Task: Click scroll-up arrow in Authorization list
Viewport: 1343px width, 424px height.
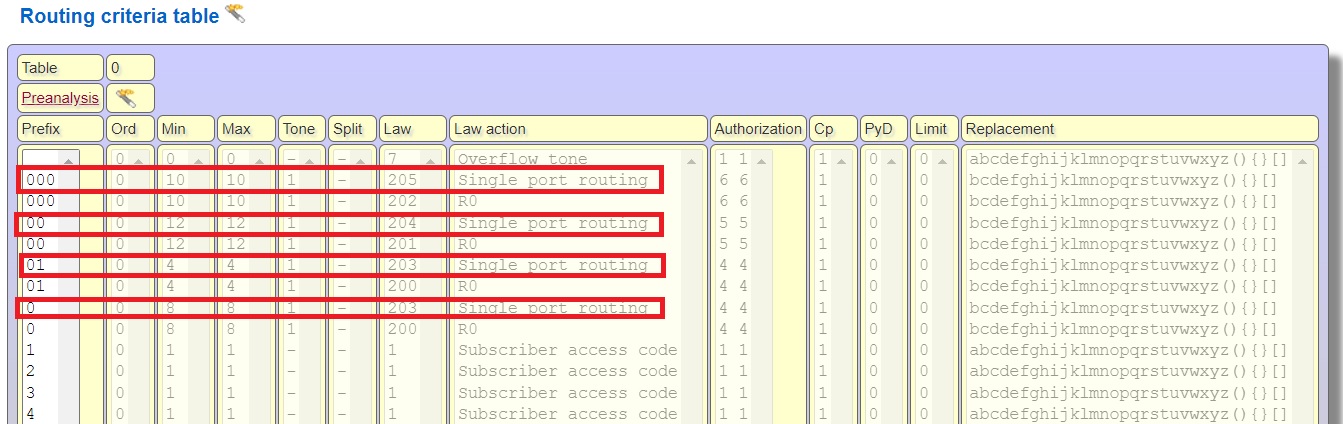Action: [x=764, y=160]
